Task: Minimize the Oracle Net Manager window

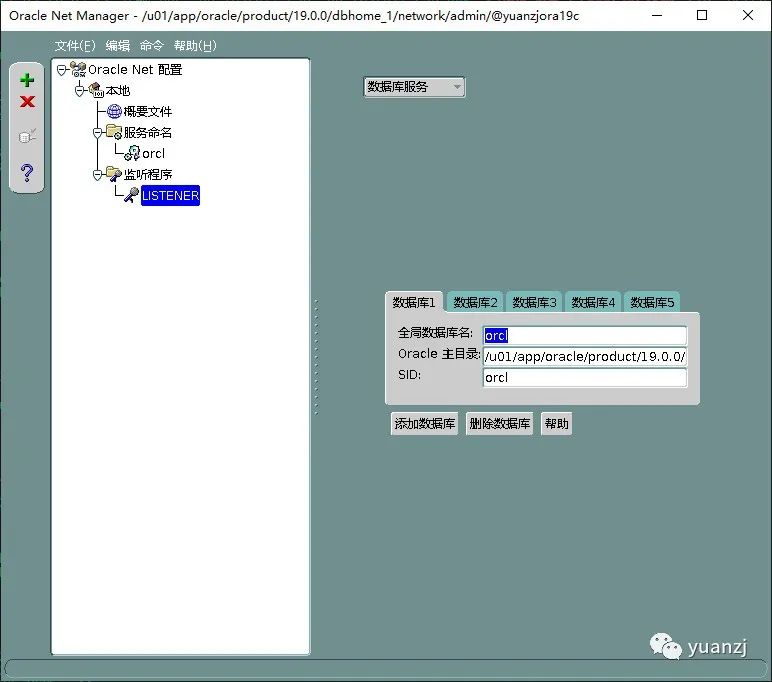Action: [x=657, y=15]
